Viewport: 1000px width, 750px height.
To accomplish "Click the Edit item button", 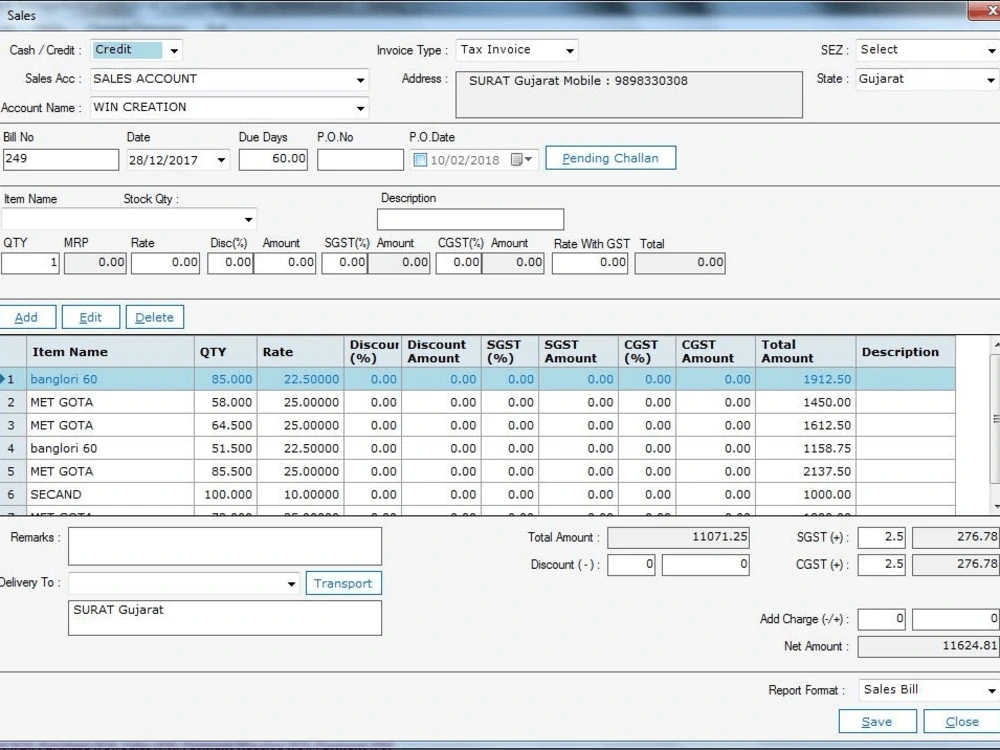I will click(91, 317).
